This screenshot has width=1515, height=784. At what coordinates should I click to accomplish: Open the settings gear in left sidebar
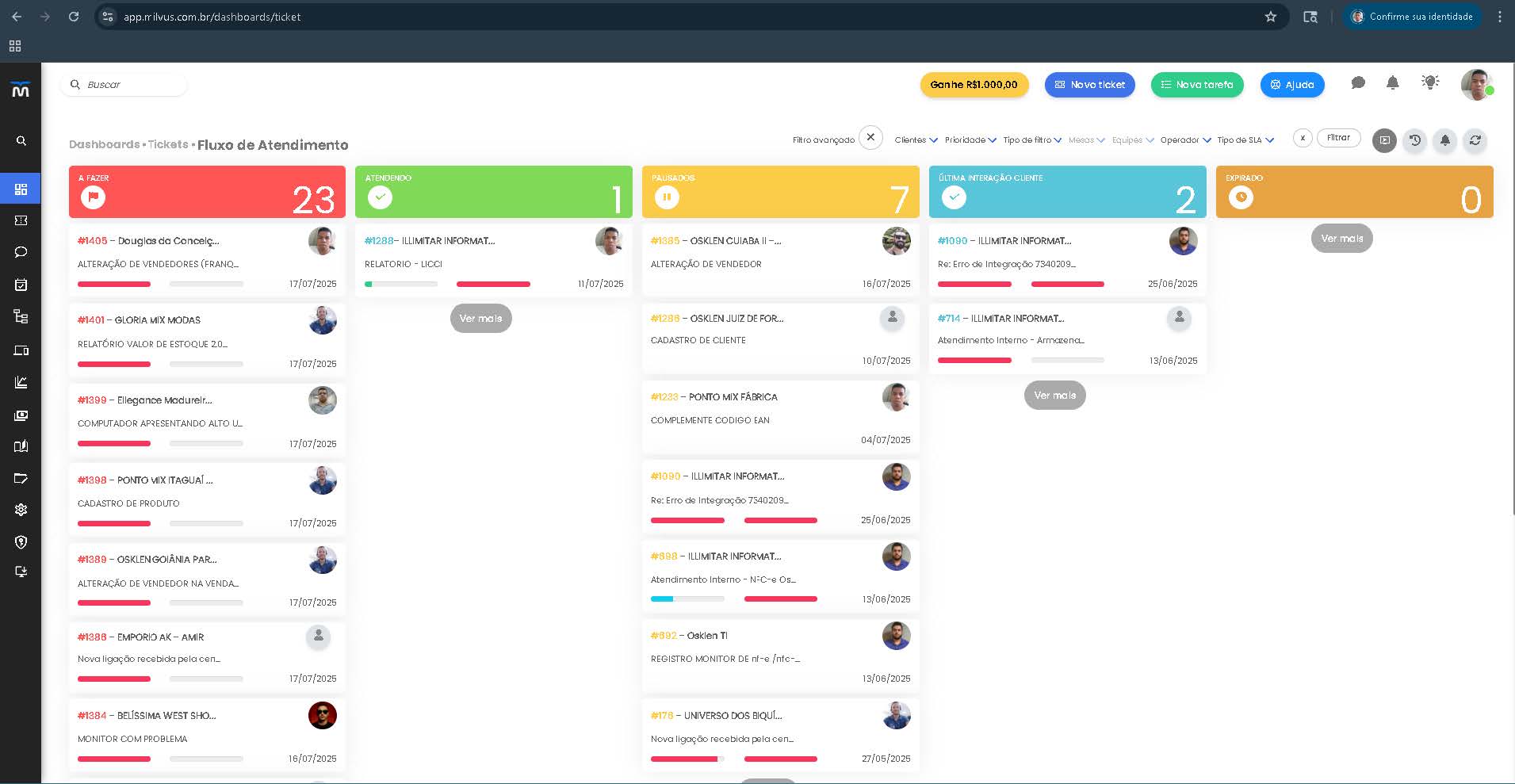coord(21,510)
